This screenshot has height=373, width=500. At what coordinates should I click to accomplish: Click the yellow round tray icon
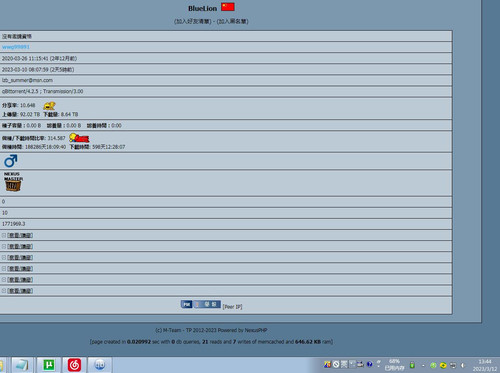click(x=443, y=365)
